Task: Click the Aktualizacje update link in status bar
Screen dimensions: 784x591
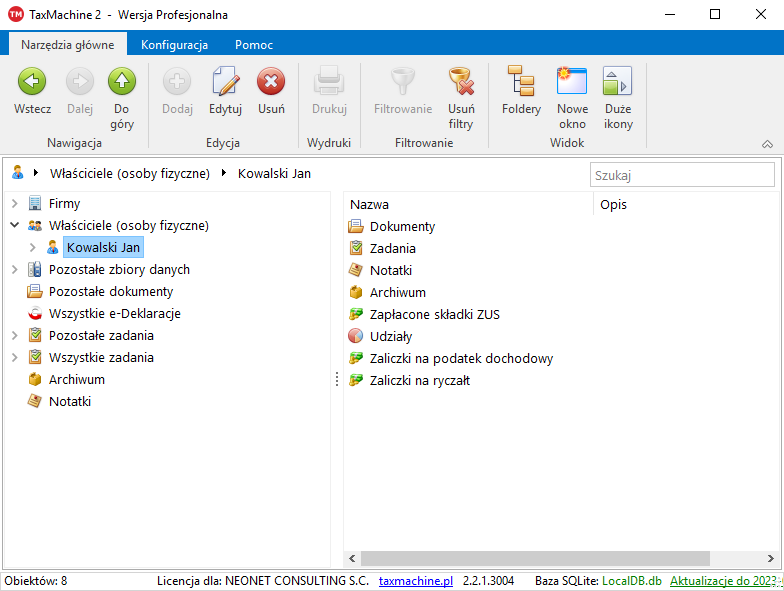Action: (724, 581)
